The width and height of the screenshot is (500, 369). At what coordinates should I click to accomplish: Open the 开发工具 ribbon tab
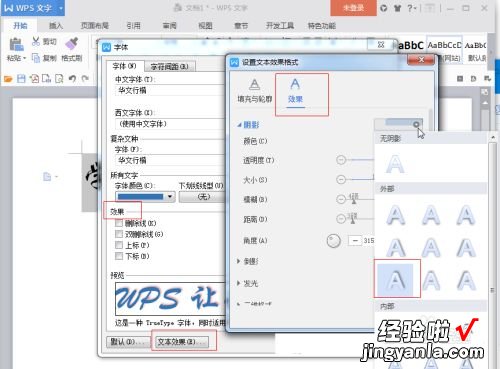tap(280, 26)
